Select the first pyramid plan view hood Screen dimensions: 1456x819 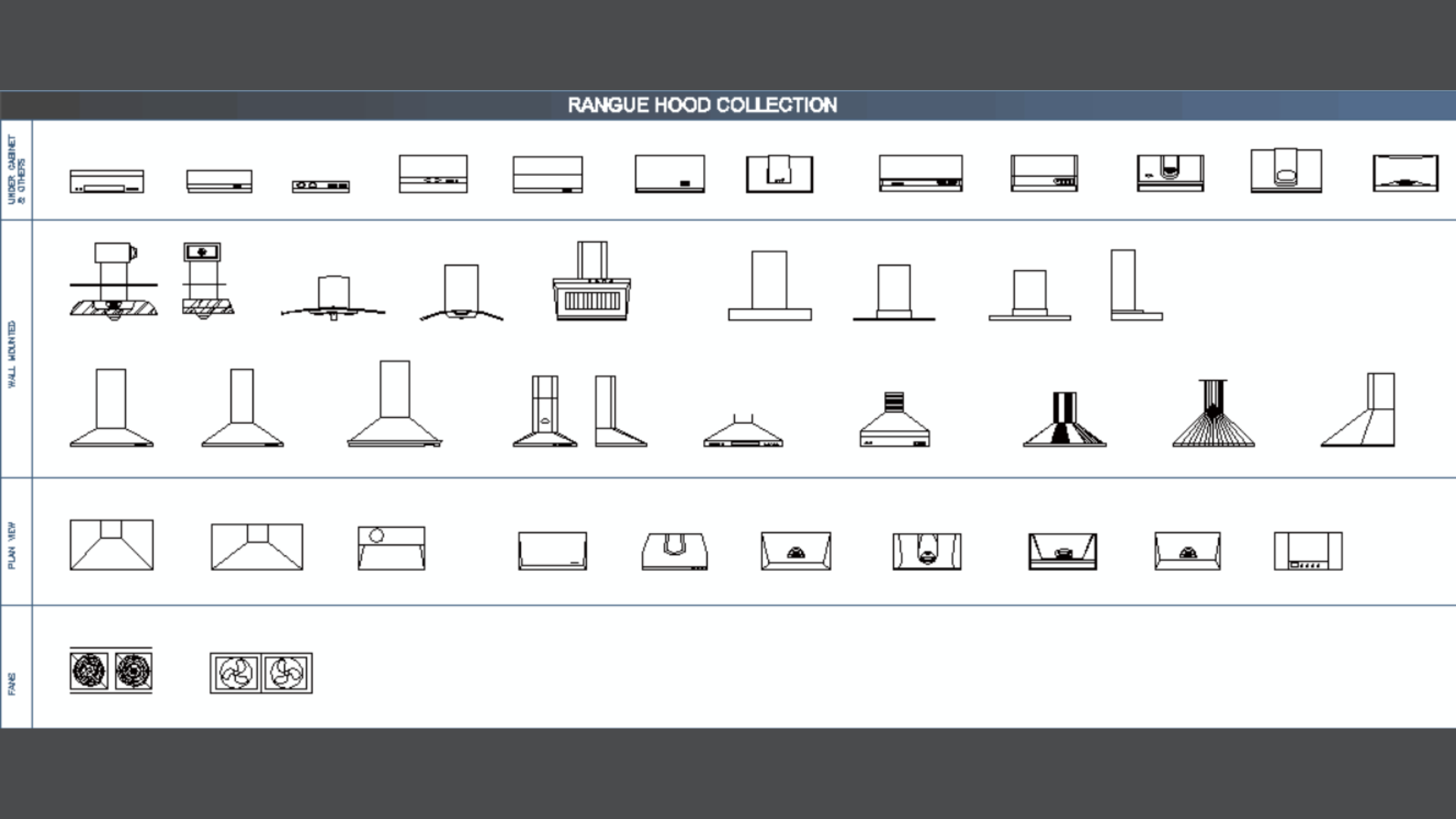pyautogui.click(x=111, y=544)
